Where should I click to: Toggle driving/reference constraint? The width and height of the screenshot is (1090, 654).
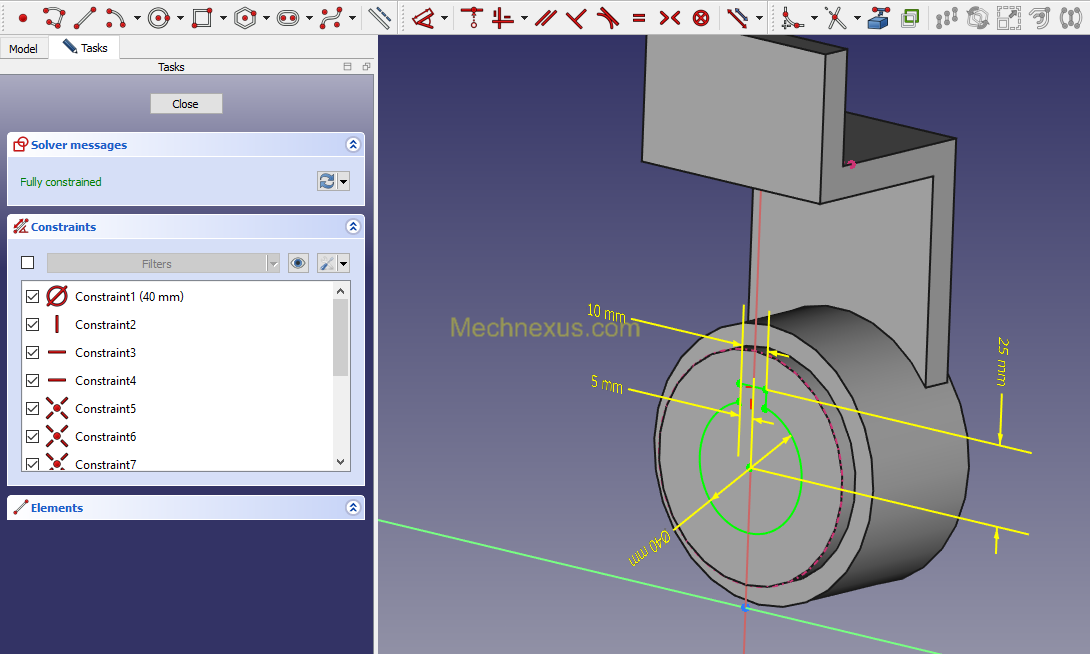pos(737,18)
